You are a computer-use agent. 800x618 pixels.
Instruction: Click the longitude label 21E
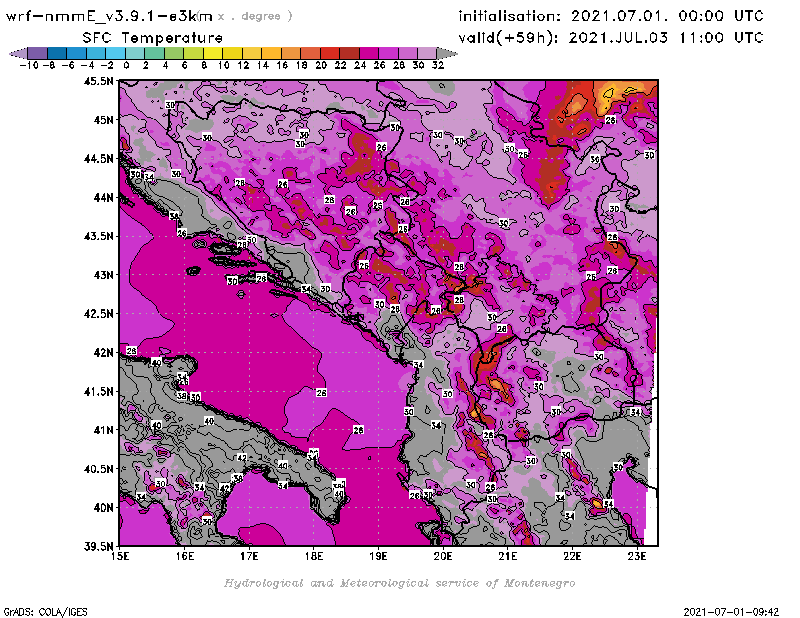pyautogui.click(x=508, y=556)
